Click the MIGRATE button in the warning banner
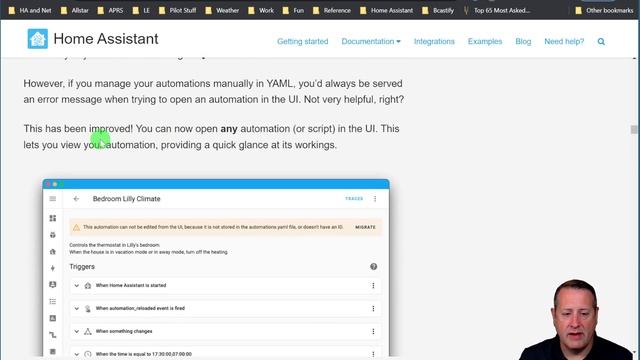The width and height of the screenshot is (640, 360). 365,227
